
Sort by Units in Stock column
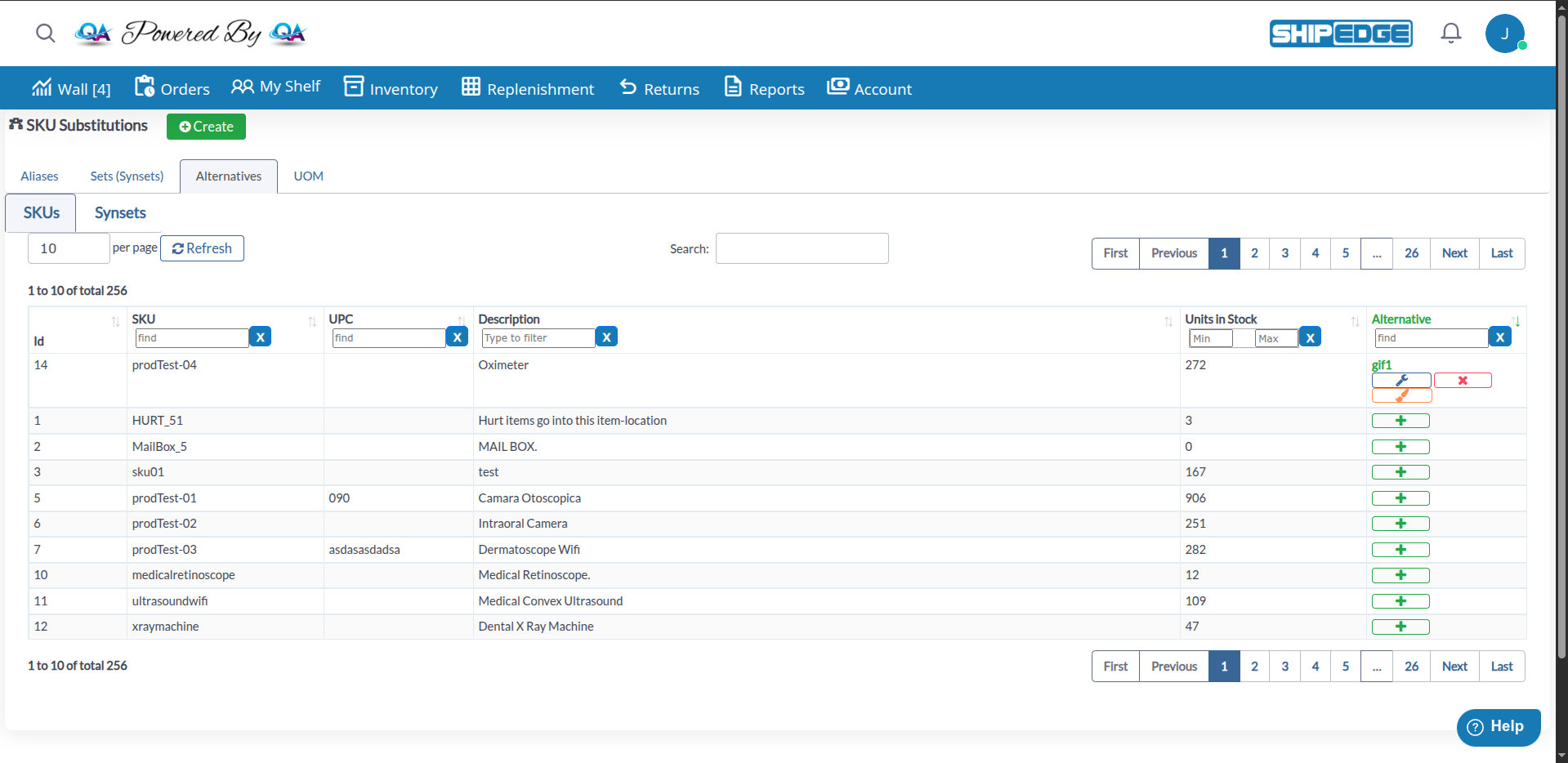[1355, 321]
